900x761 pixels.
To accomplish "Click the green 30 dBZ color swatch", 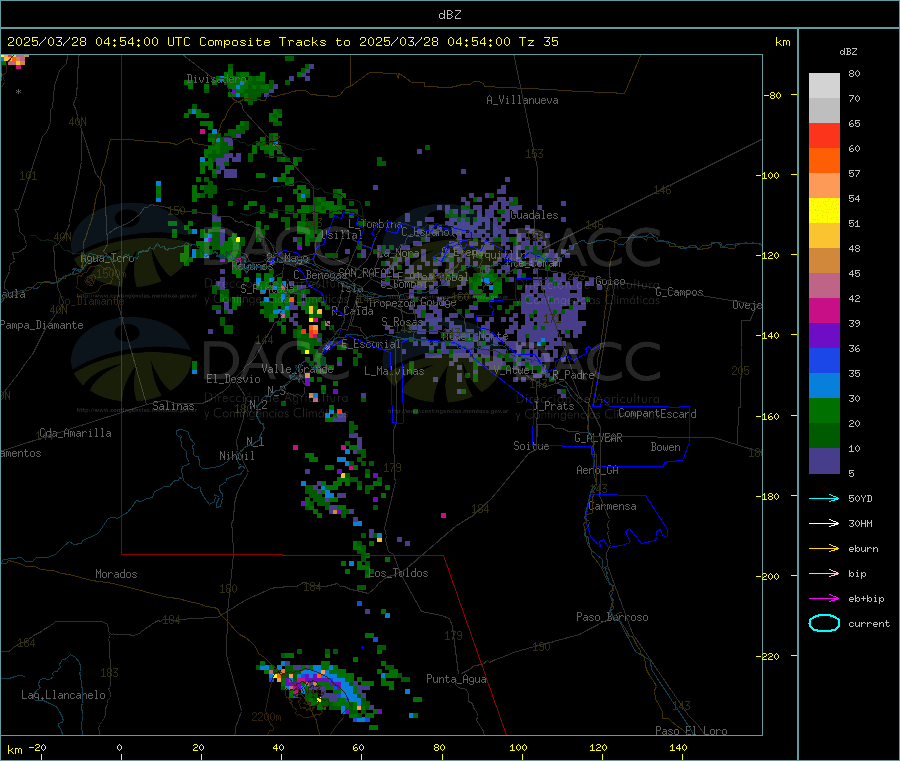I will pyautogui.click(x=824, y=410).
